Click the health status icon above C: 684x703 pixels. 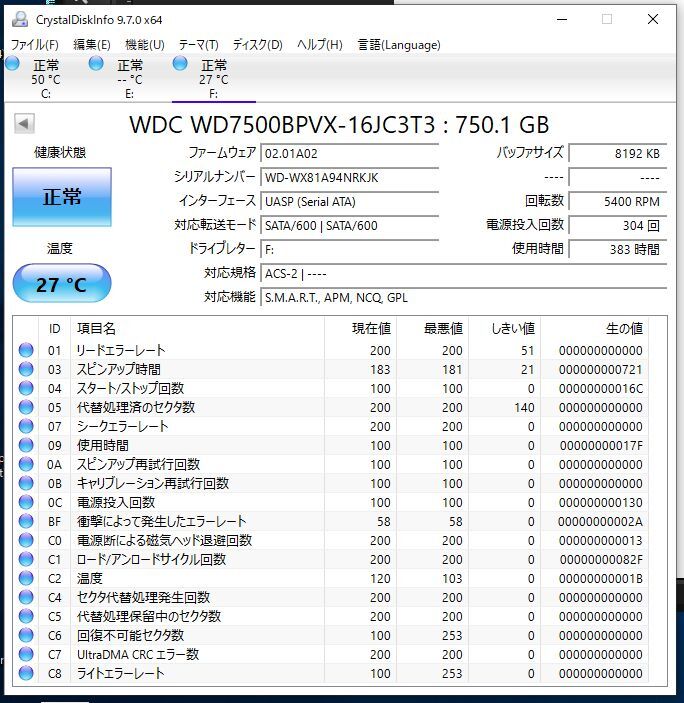point(12,64)
